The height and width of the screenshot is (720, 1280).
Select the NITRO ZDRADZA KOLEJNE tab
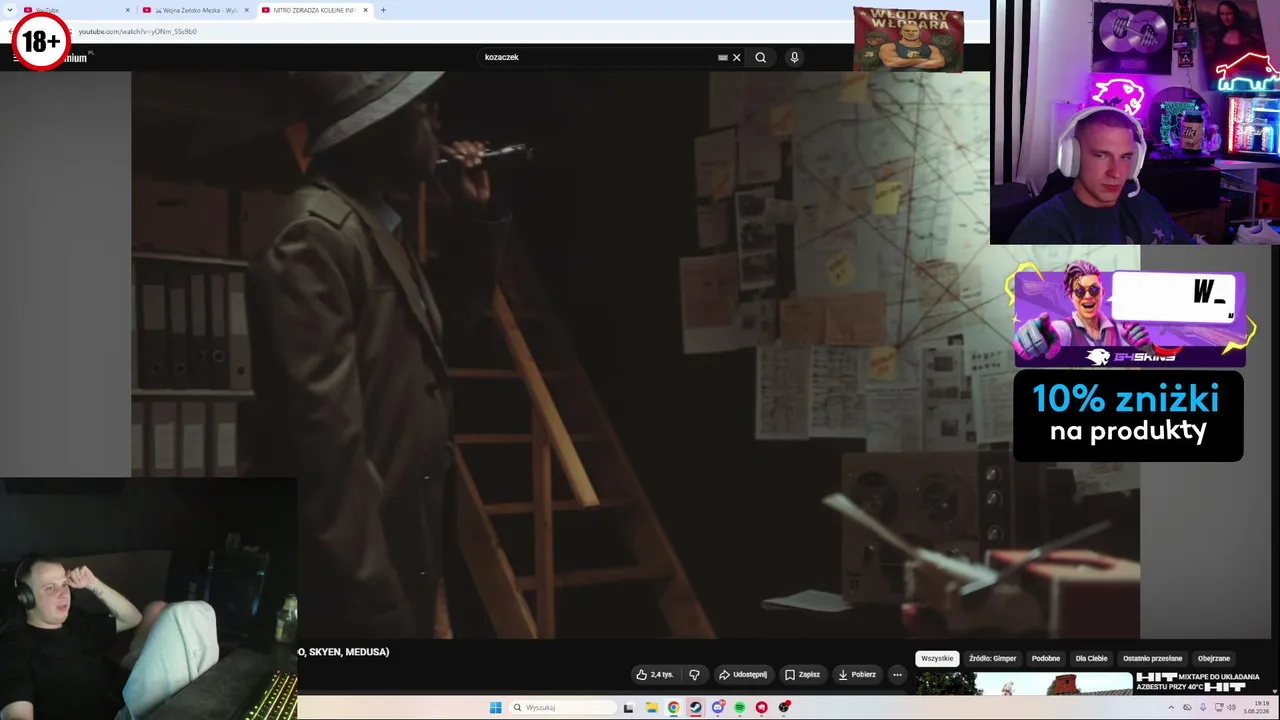click(x=314, y=10)
